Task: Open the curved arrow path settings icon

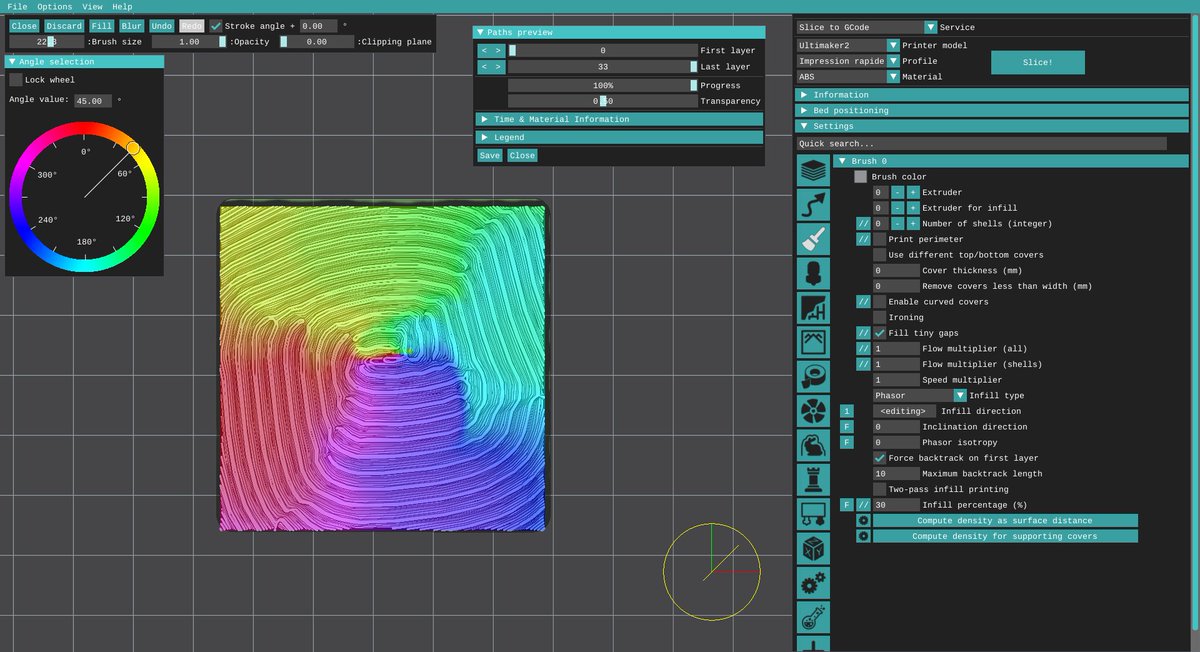Action: pos(813,205)
